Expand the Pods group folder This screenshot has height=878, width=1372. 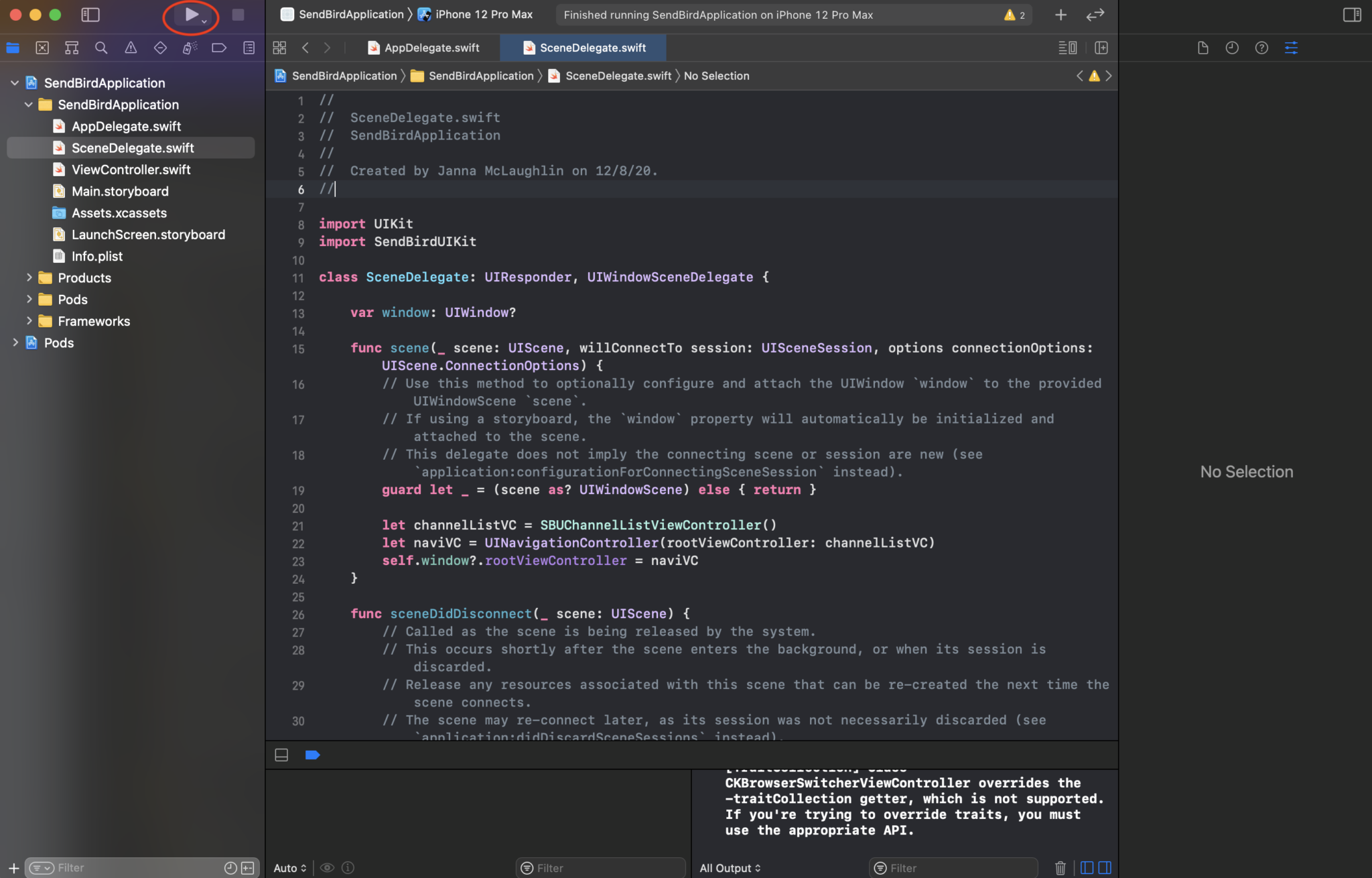click(29, 299)
